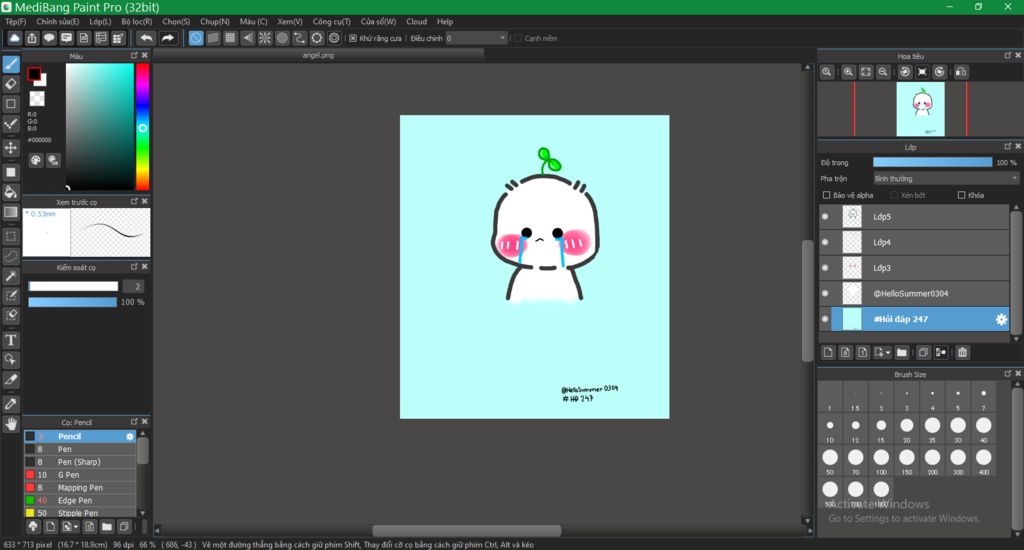Close the Màu color panel
The image size is (1024, 550).
point(145,56)
